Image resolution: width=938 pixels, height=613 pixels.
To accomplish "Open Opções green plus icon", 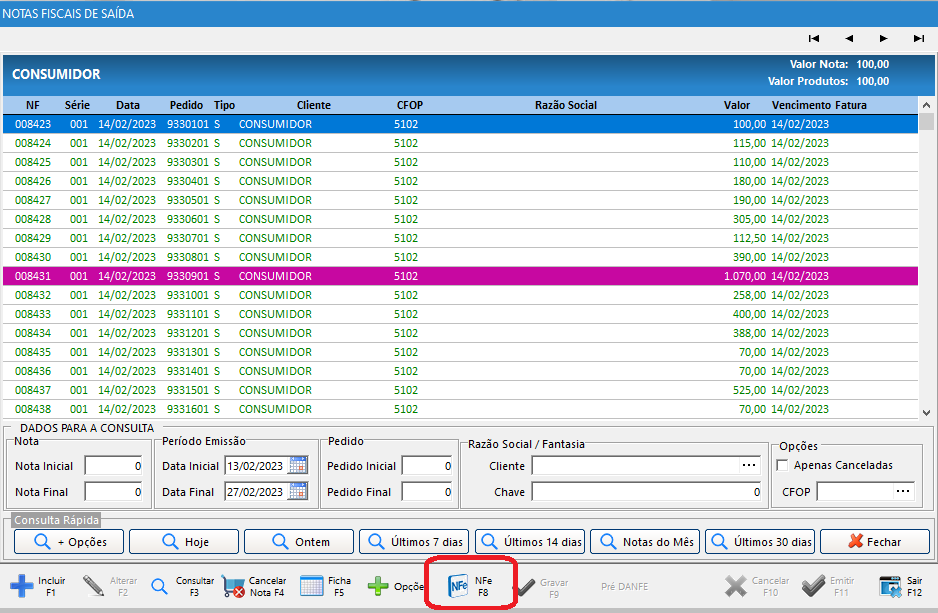I will pyautogui.click(x=378, y=586).
